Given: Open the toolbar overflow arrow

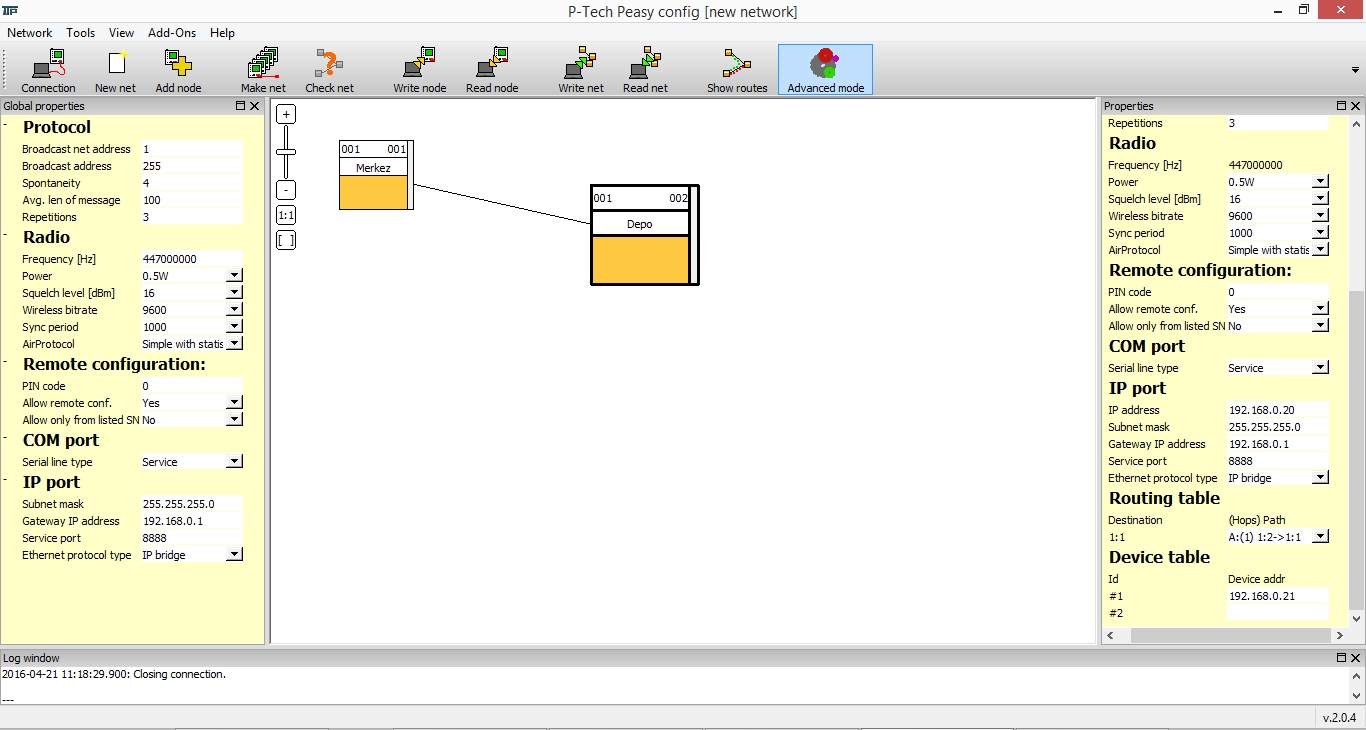Looking at the screenshot, I should click(x=1354, y=70).
